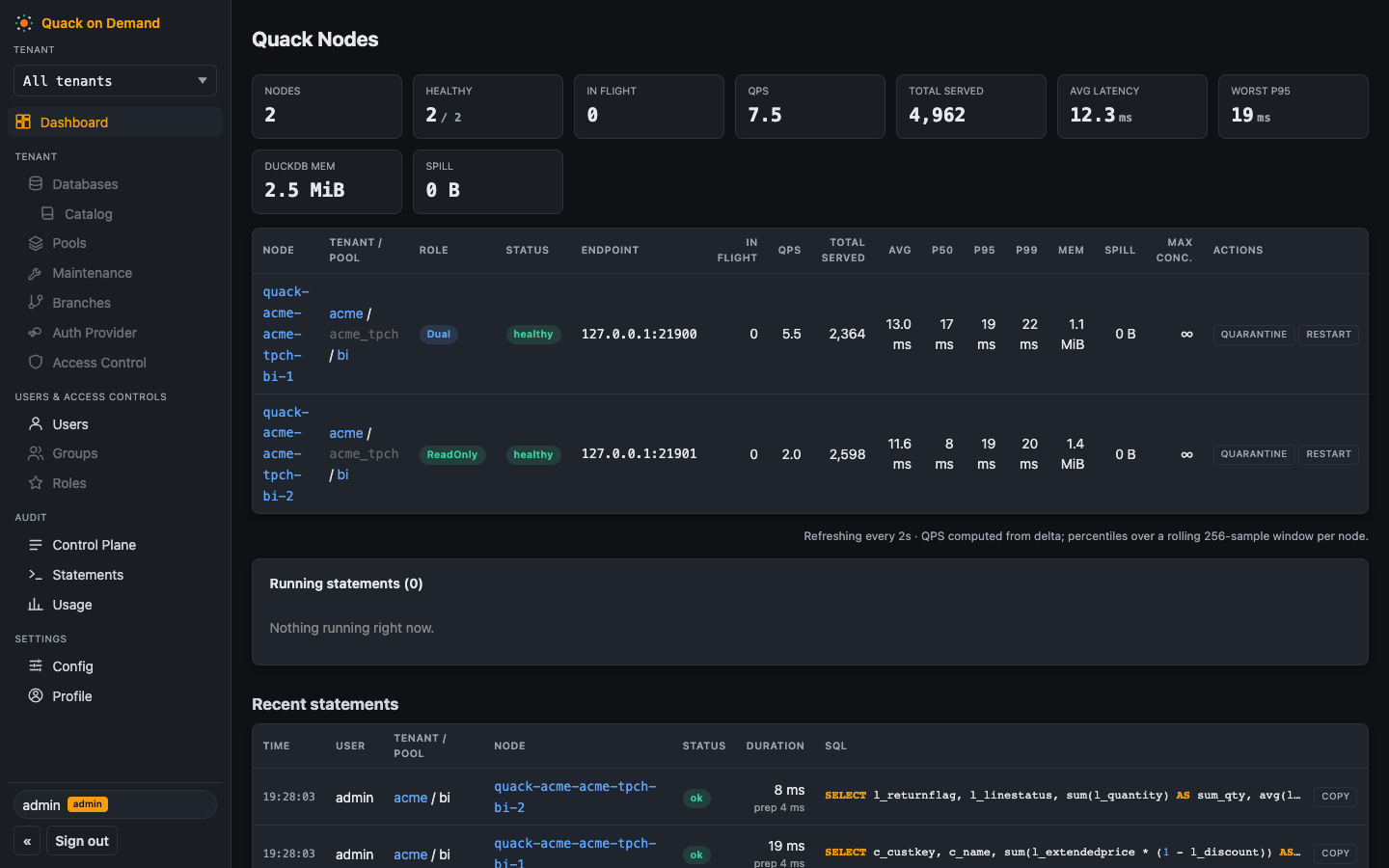Open node link quack-acme-acme-tpch-bi-1 in nodes table
The height and width of the screenshot is (868, 1389).
coord(286,334)
